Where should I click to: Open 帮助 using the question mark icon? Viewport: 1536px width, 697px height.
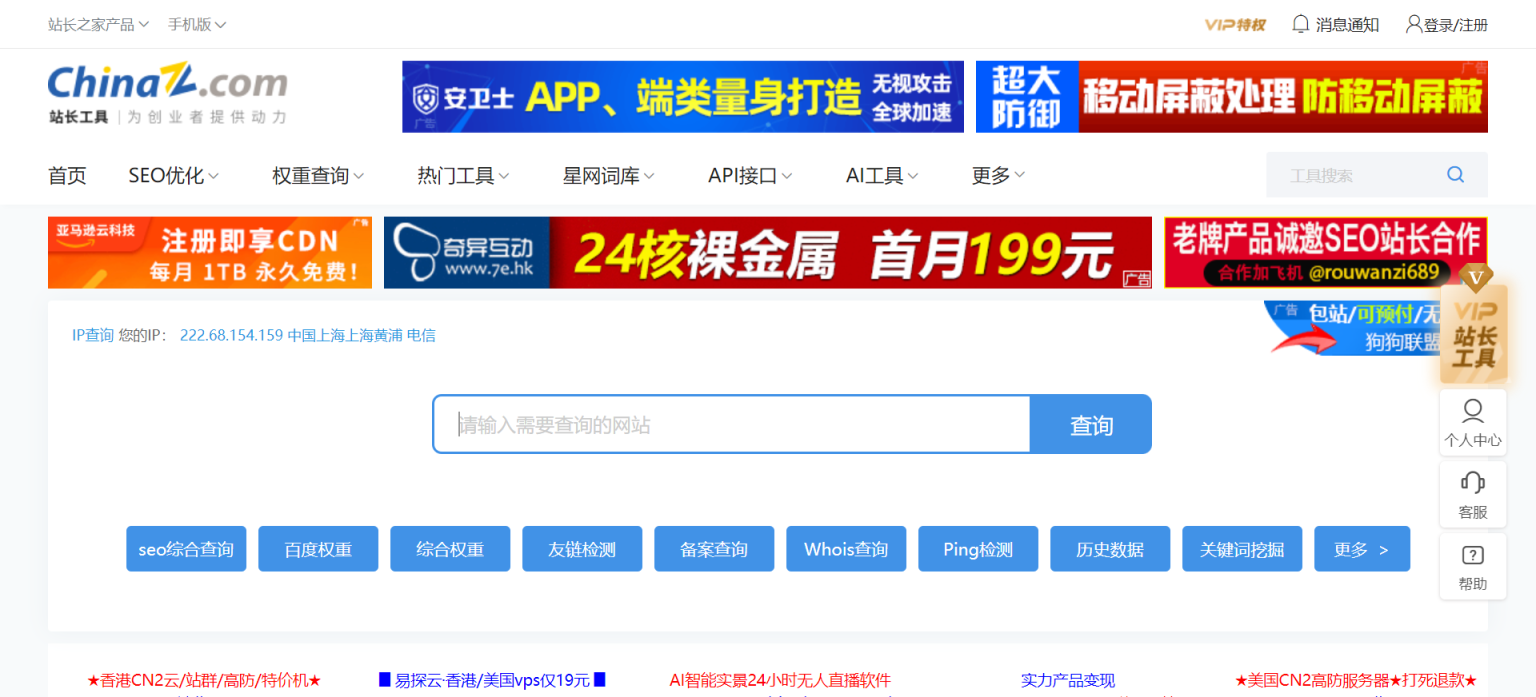(x=1472, y=565)
